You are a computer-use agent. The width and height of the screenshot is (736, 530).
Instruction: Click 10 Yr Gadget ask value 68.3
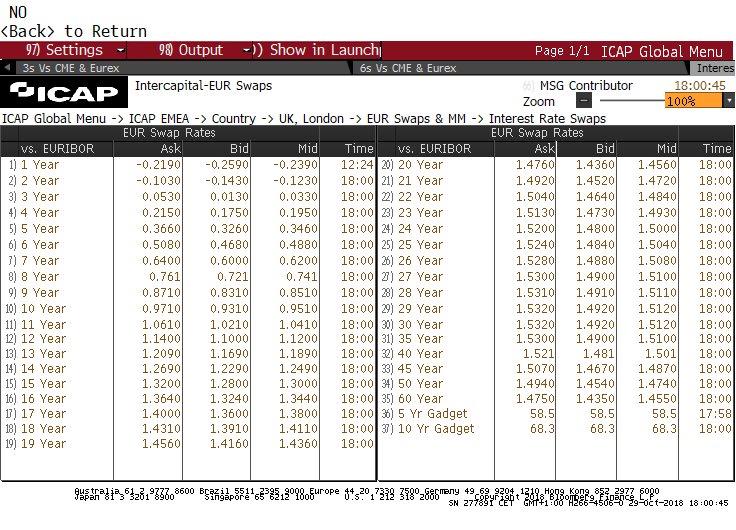[543, 429]
